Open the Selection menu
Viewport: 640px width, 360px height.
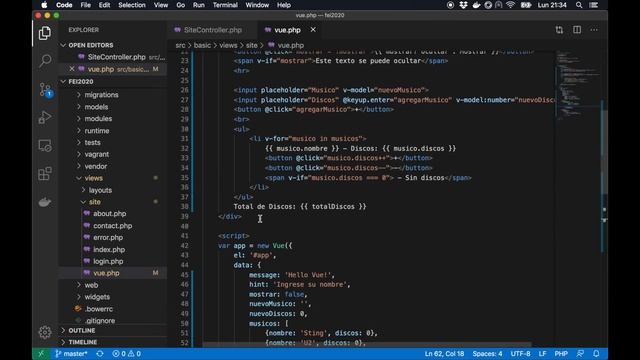click(132, 5)
